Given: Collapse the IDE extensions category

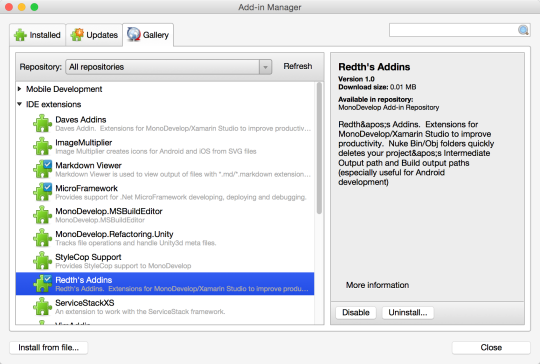Looking at the screenshot, I should [x=20, y=104].
